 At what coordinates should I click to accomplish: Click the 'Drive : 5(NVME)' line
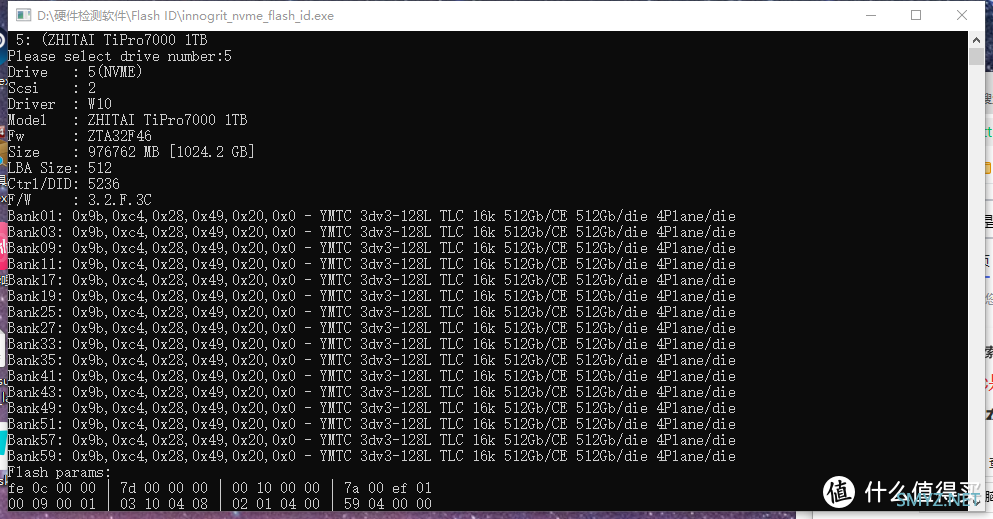click(x=75, y=72)
